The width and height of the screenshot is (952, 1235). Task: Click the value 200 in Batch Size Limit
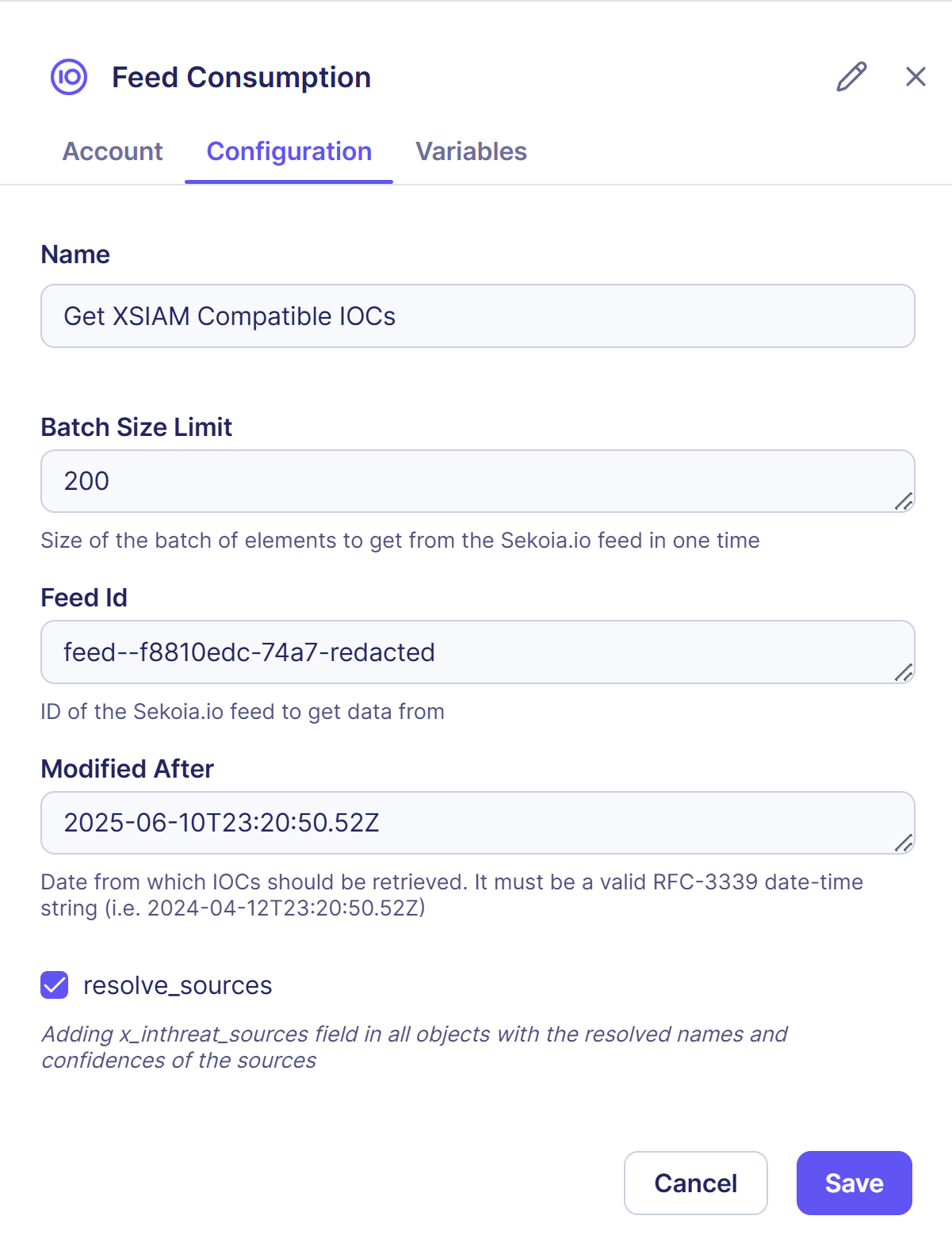[x=88, y=481]
